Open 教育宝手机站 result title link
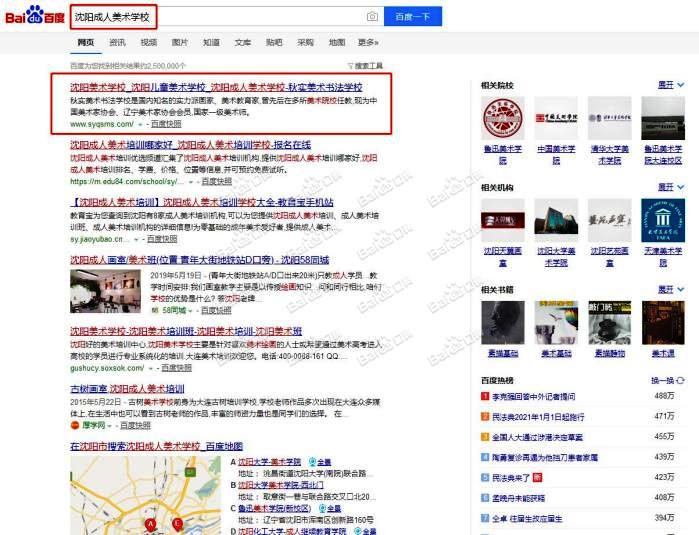699x535 pixels. click(x=201, y=202)
